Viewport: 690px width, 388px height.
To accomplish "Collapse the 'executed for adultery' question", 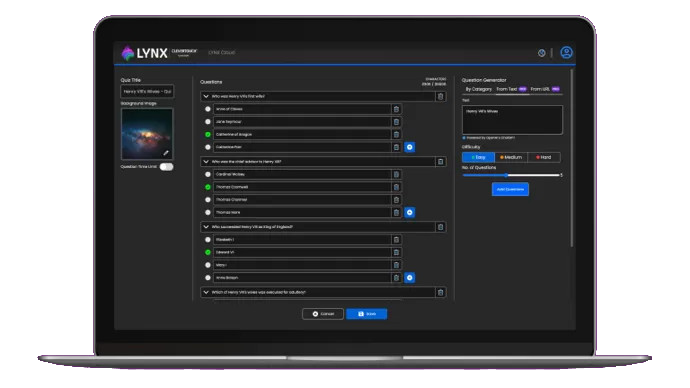I will coord(206,293).
